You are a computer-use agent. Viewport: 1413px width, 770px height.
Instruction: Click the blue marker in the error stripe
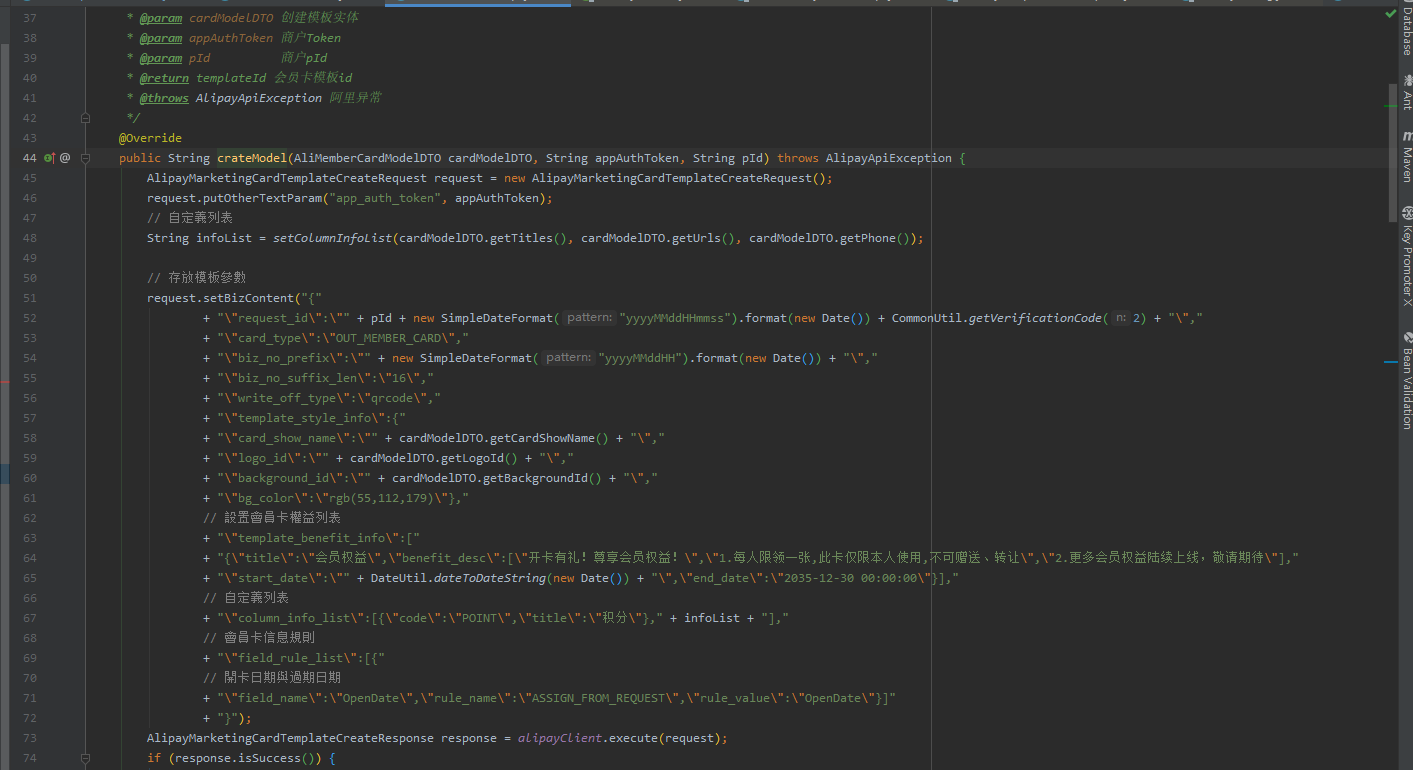pos(1390,362)
